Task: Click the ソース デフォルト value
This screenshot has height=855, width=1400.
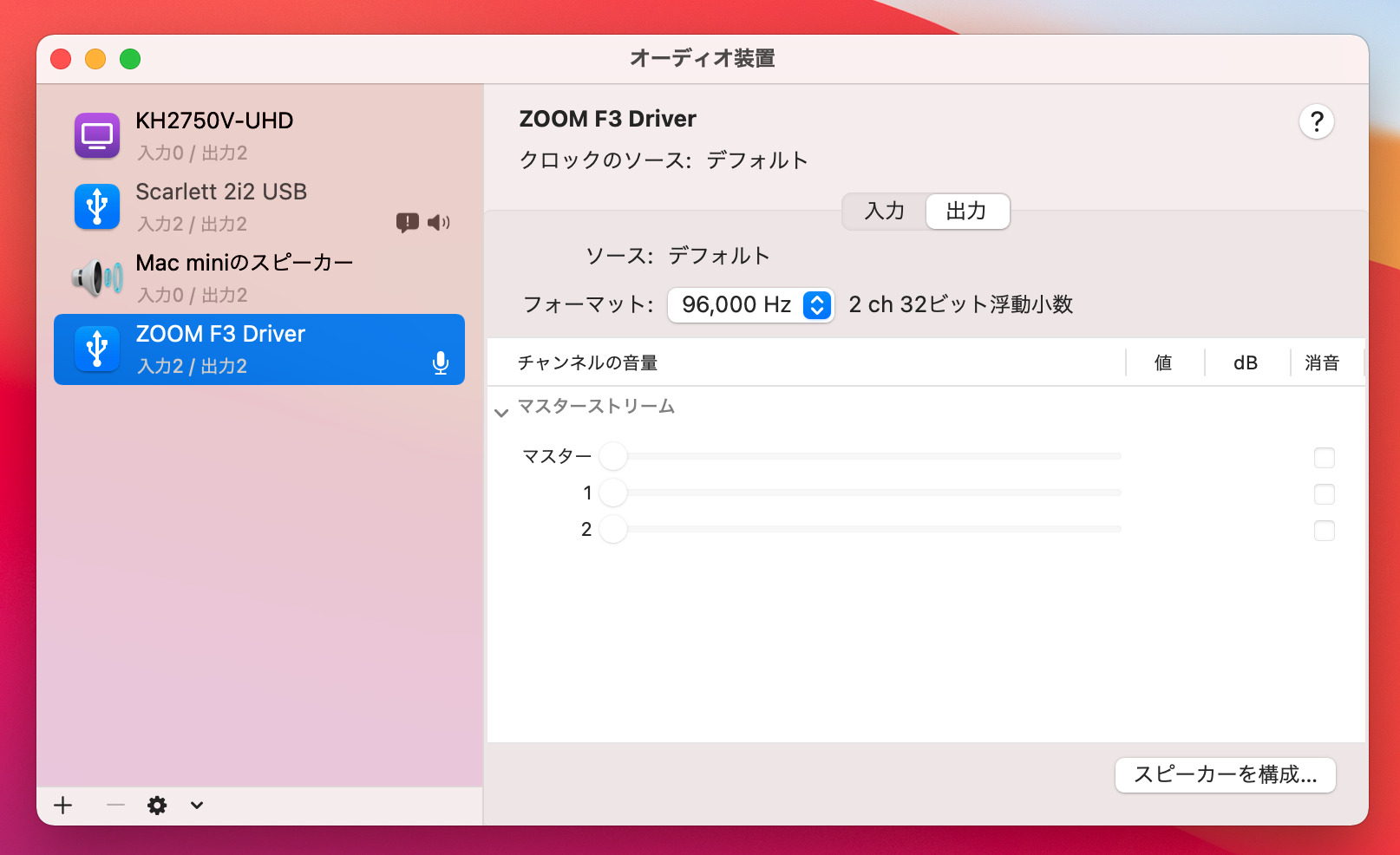Action: [719, 256]
